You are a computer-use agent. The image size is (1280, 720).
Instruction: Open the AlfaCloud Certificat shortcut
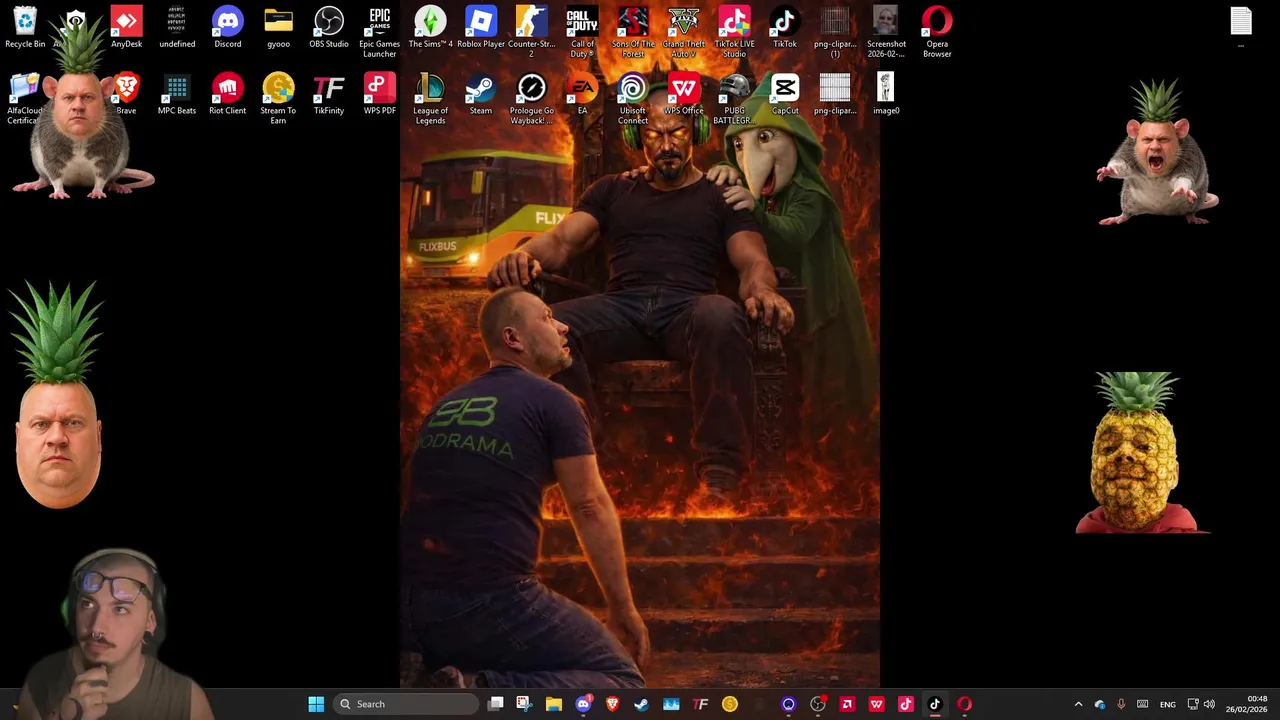click(x=25, y=98)
